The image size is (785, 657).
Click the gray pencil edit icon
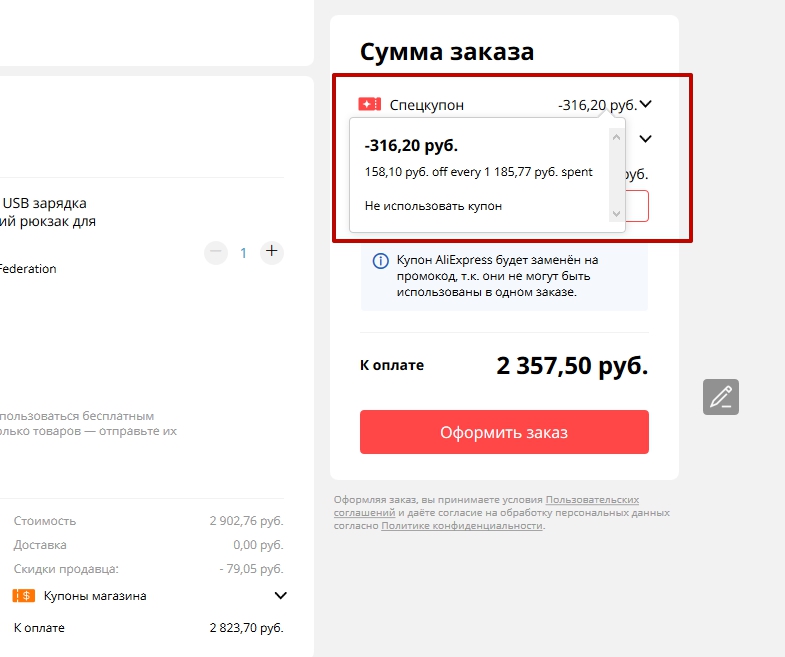[720, 397]
